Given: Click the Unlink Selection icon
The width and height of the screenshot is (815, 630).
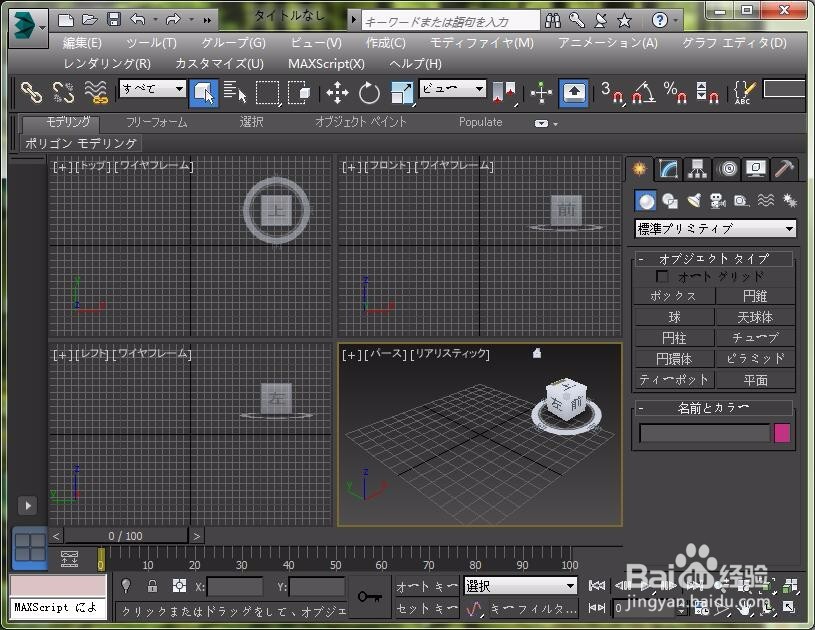Looking at the screenshot, I should [63, 93].
